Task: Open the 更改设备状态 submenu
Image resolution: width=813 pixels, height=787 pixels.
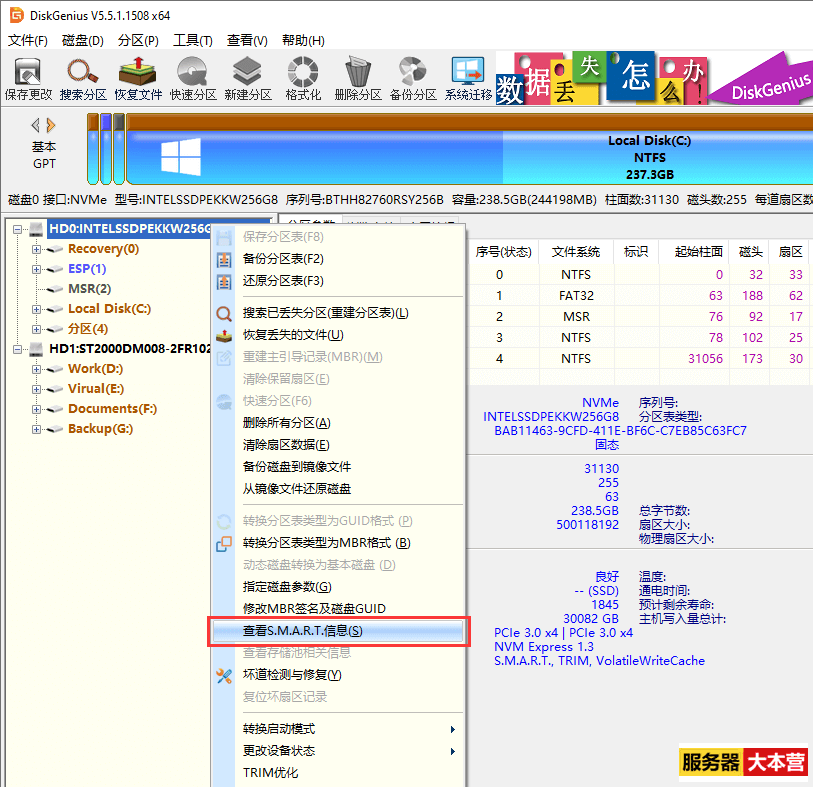Action: coord(340,751)
